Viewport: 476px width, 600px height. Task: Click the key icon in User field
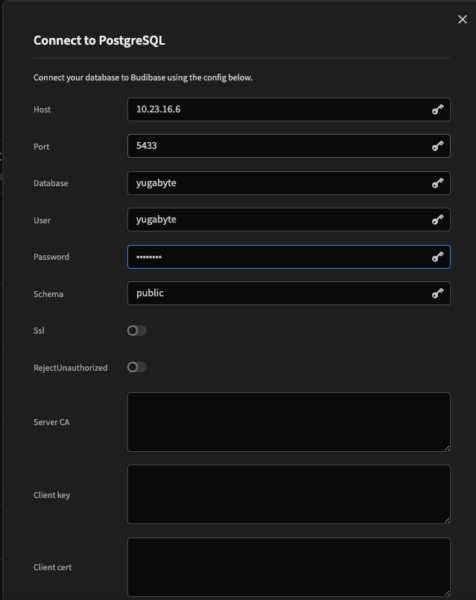tap(438, 220)
